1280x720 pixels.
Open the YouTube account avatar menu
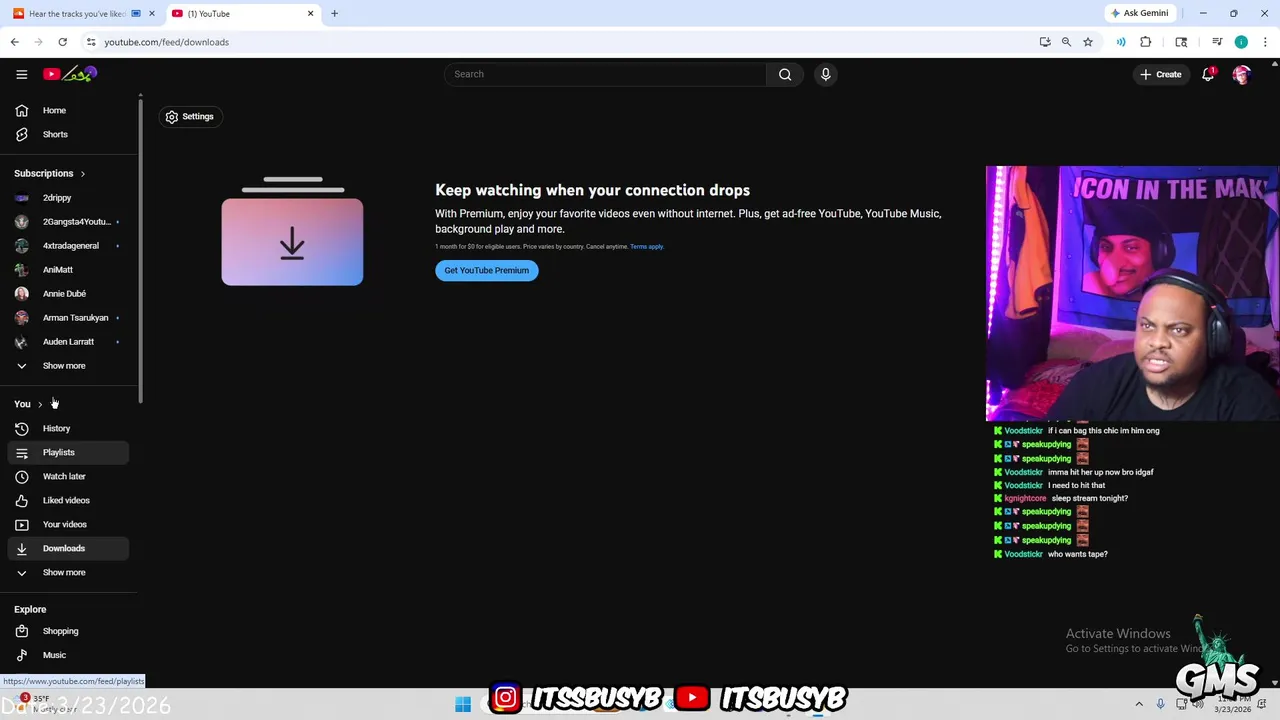tap(1242, 74)
